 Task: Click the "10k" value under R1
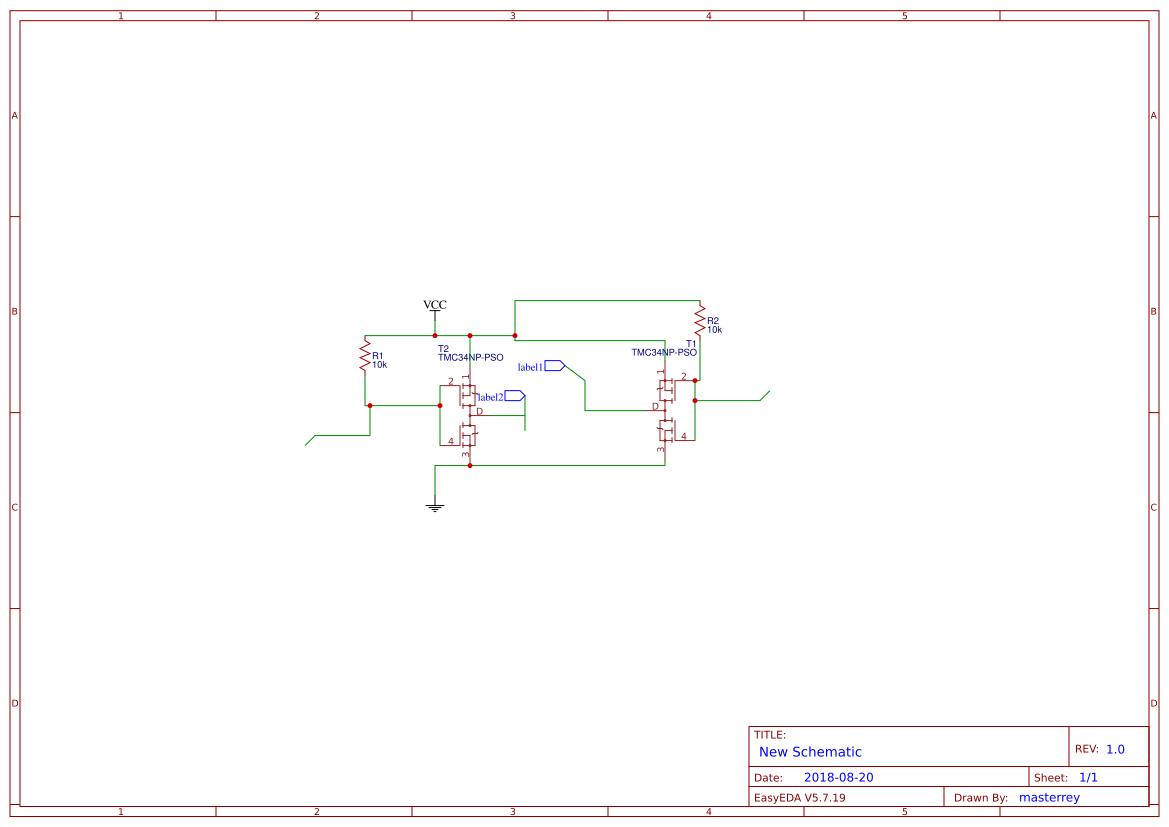pos(379,365)
